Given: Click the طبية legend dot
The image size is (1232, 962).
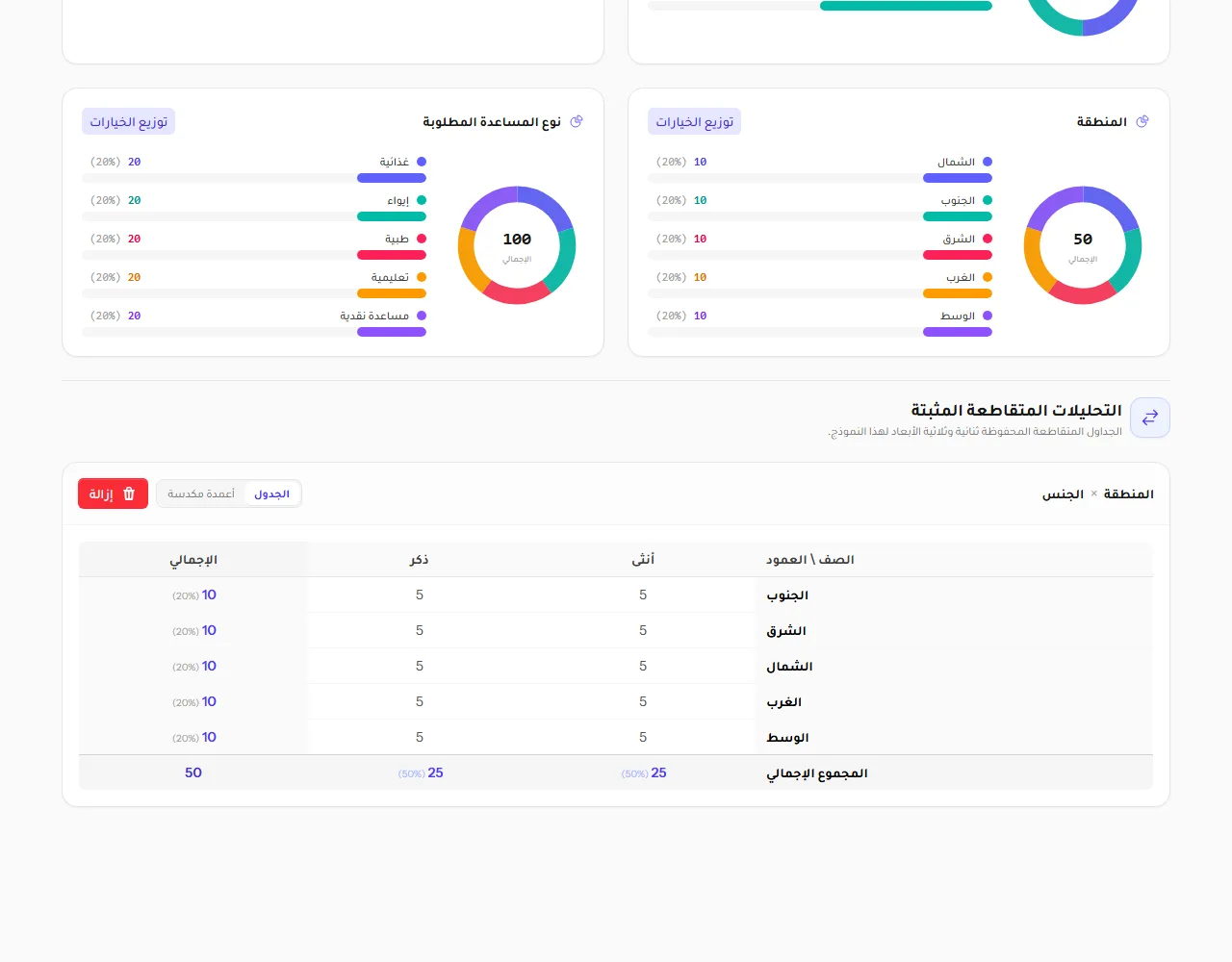Looking at the screenshot, I should [x=422, y=239].
